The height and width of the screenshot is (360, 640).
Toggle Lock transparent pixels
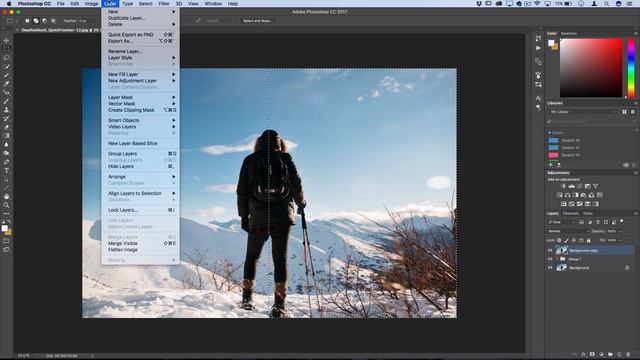tap(559, 240)
